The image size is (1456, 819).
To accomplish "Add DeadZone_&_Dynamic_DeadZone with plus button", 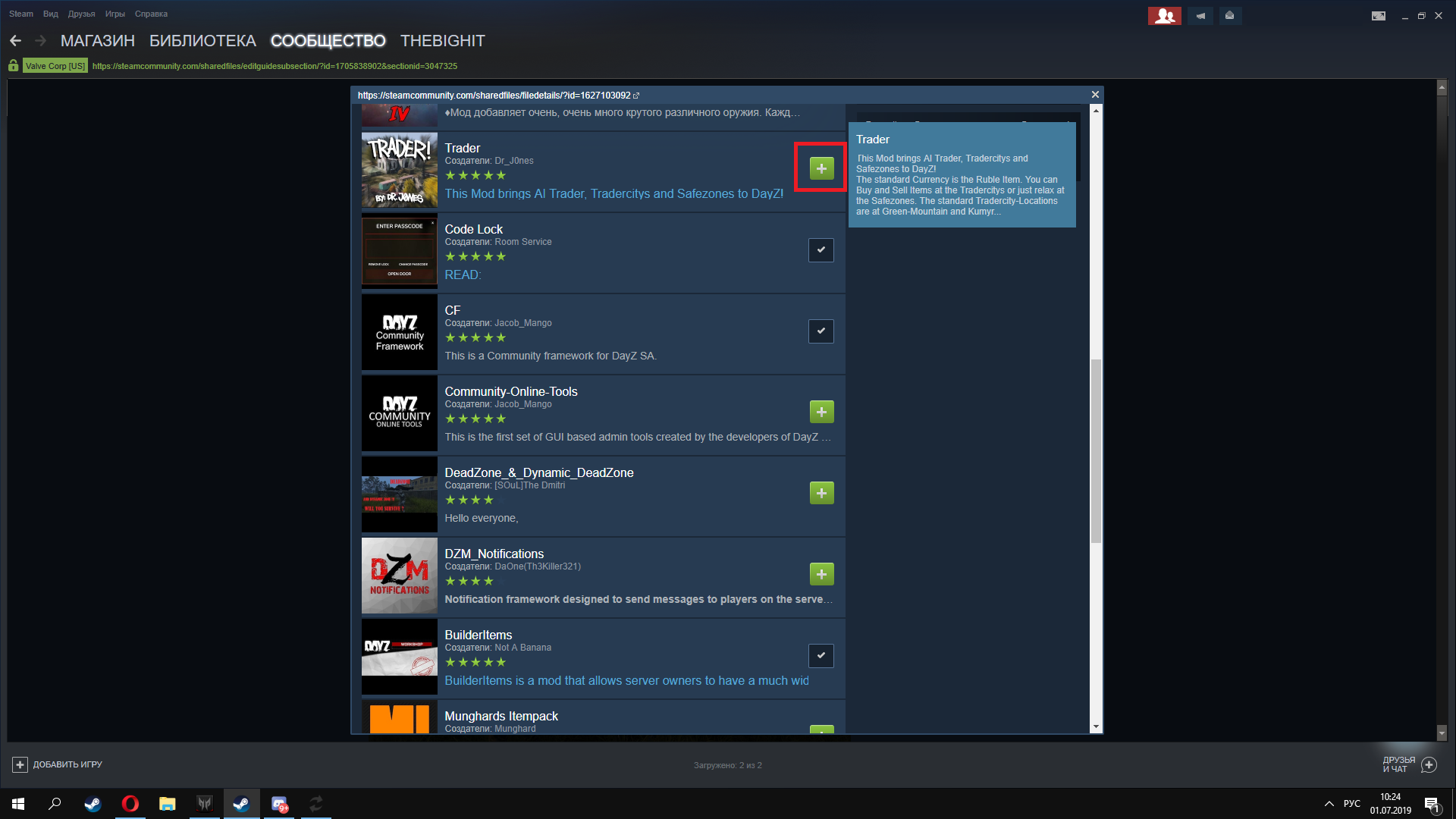I will 821,493.
